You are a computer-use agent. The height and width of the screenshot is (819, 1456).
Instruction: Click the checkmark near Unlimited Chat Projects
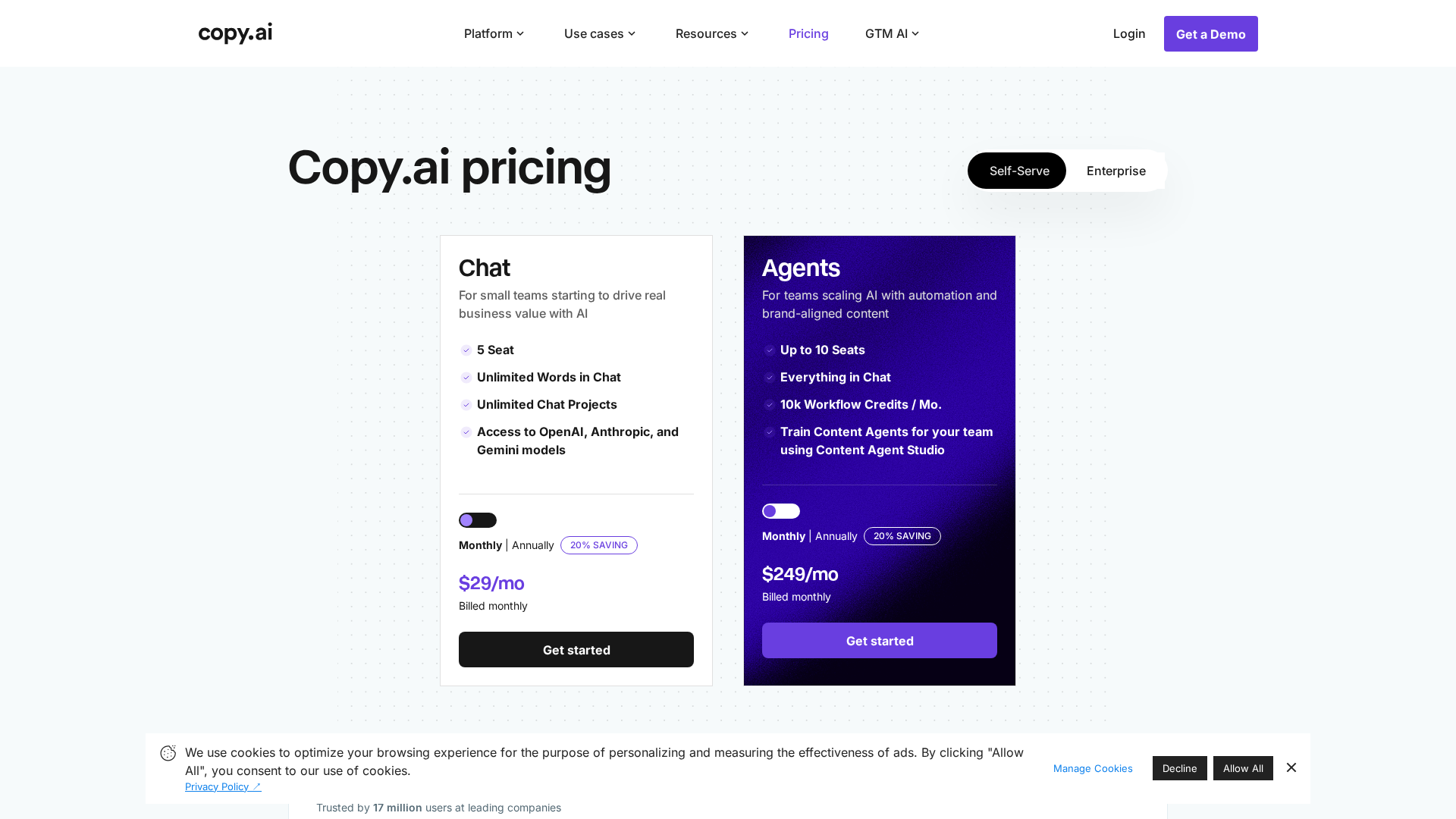click(466, 405)
